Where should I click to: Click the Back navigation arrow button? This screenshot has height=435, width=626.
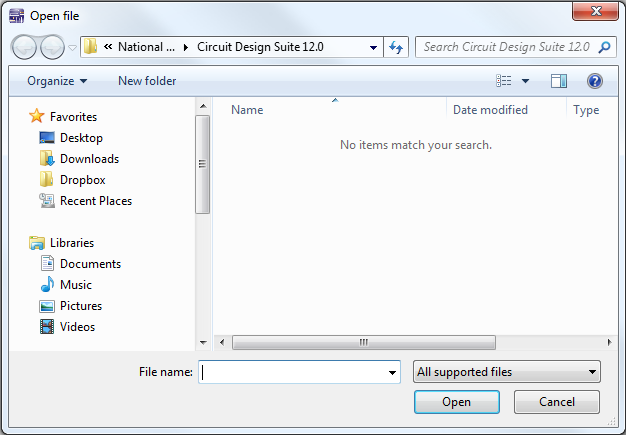click(24, 47)
